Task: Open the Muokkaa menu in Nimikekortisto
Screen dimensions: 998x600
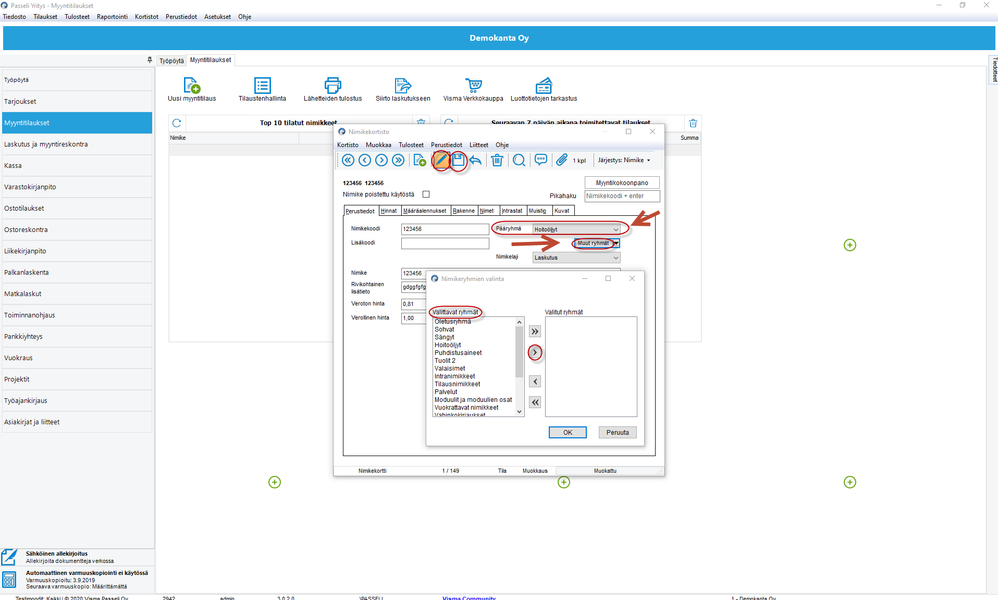Action: (379, 145)
